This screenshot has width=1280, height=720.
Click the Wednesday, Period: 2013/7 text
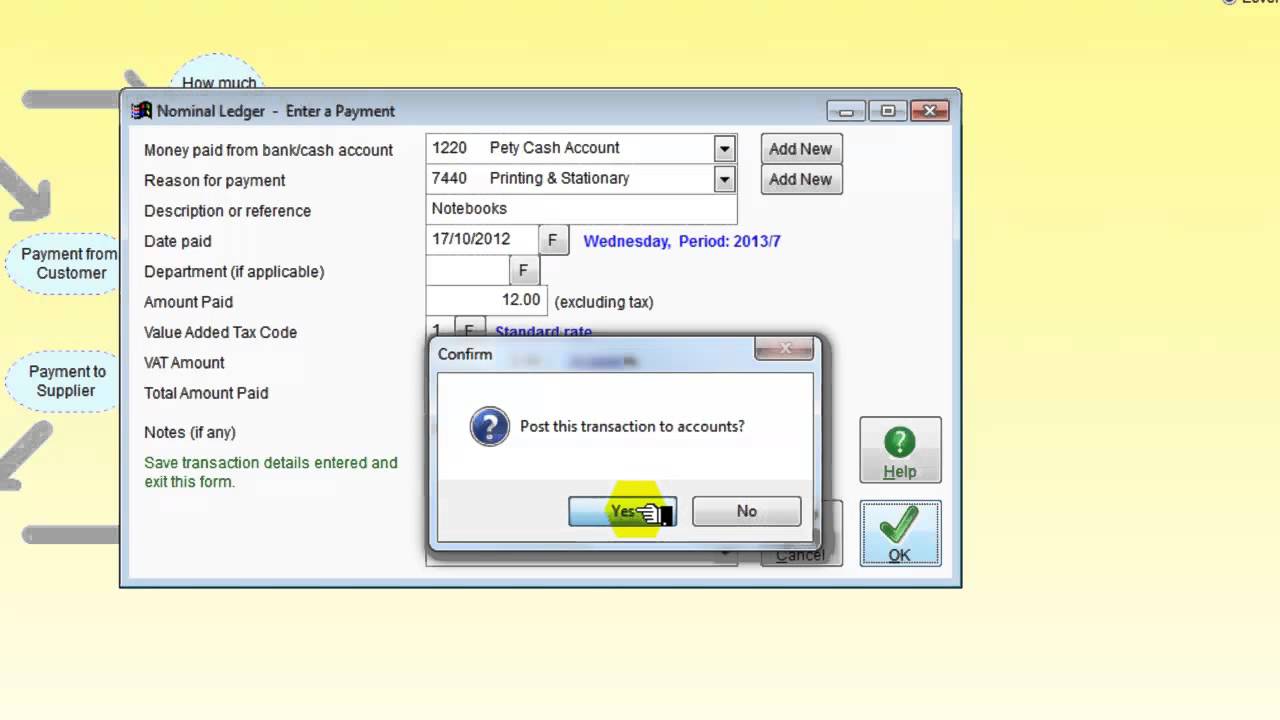pos(682,241)
